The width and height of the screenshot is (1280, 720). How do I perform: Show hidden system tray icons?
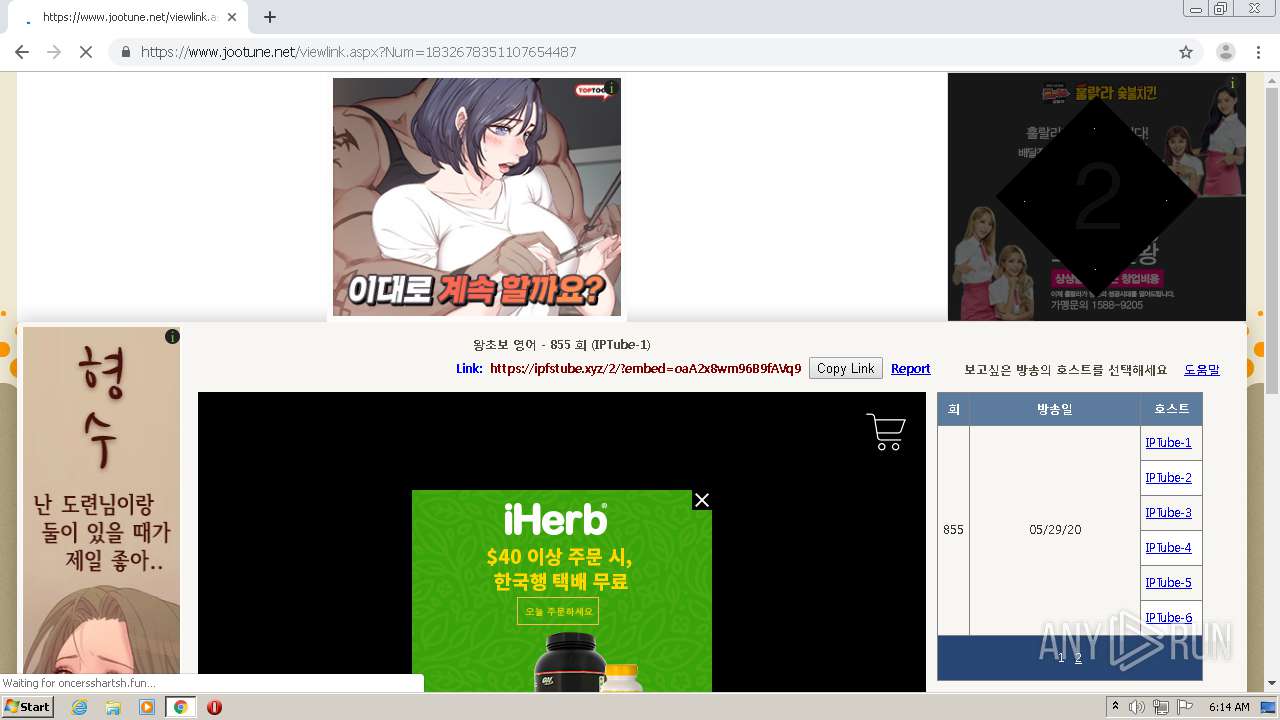click(x=1115, y=707)
